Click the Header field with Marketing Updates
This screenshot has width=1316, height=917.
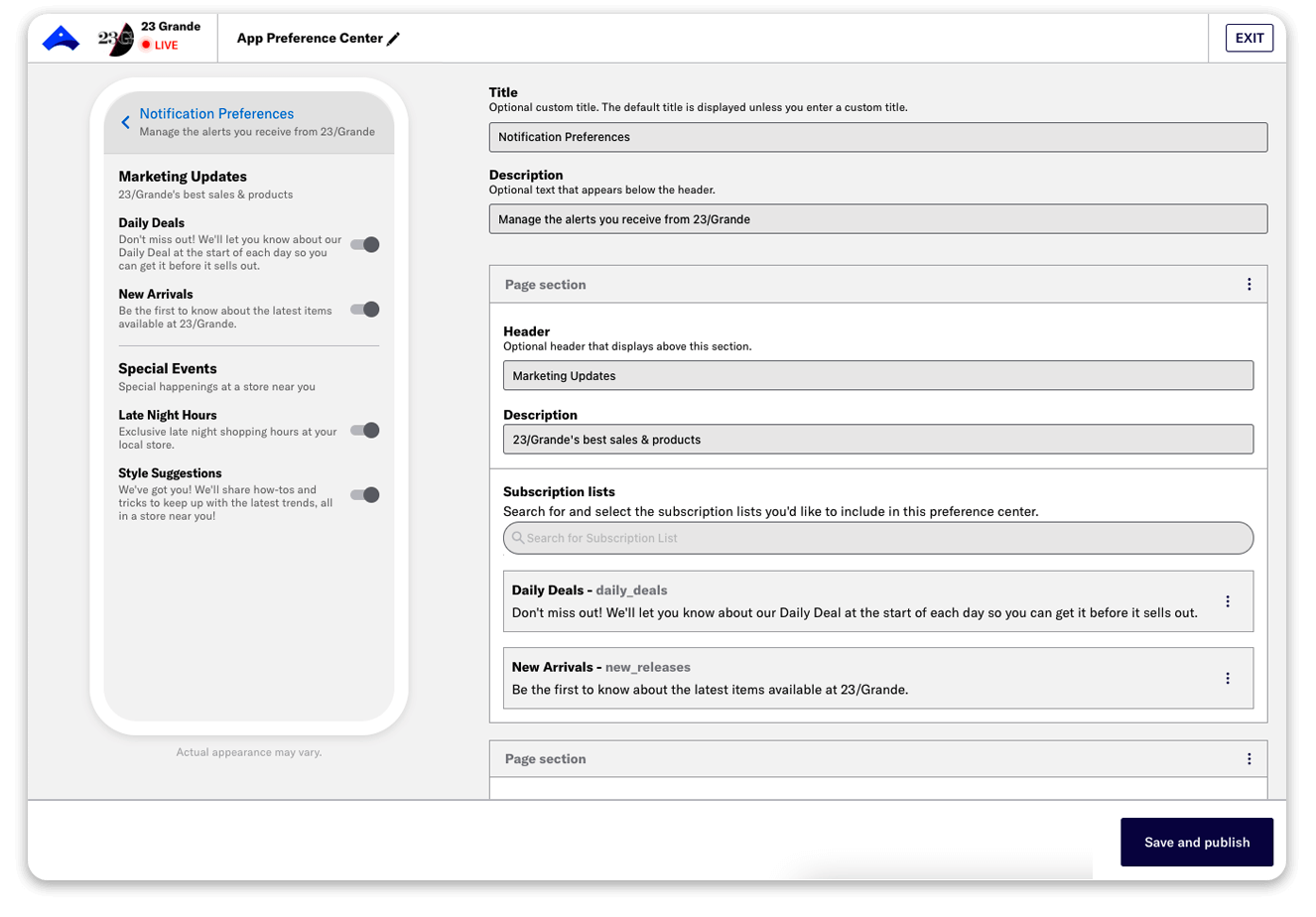pyautogui.click(x=877, y=376)
